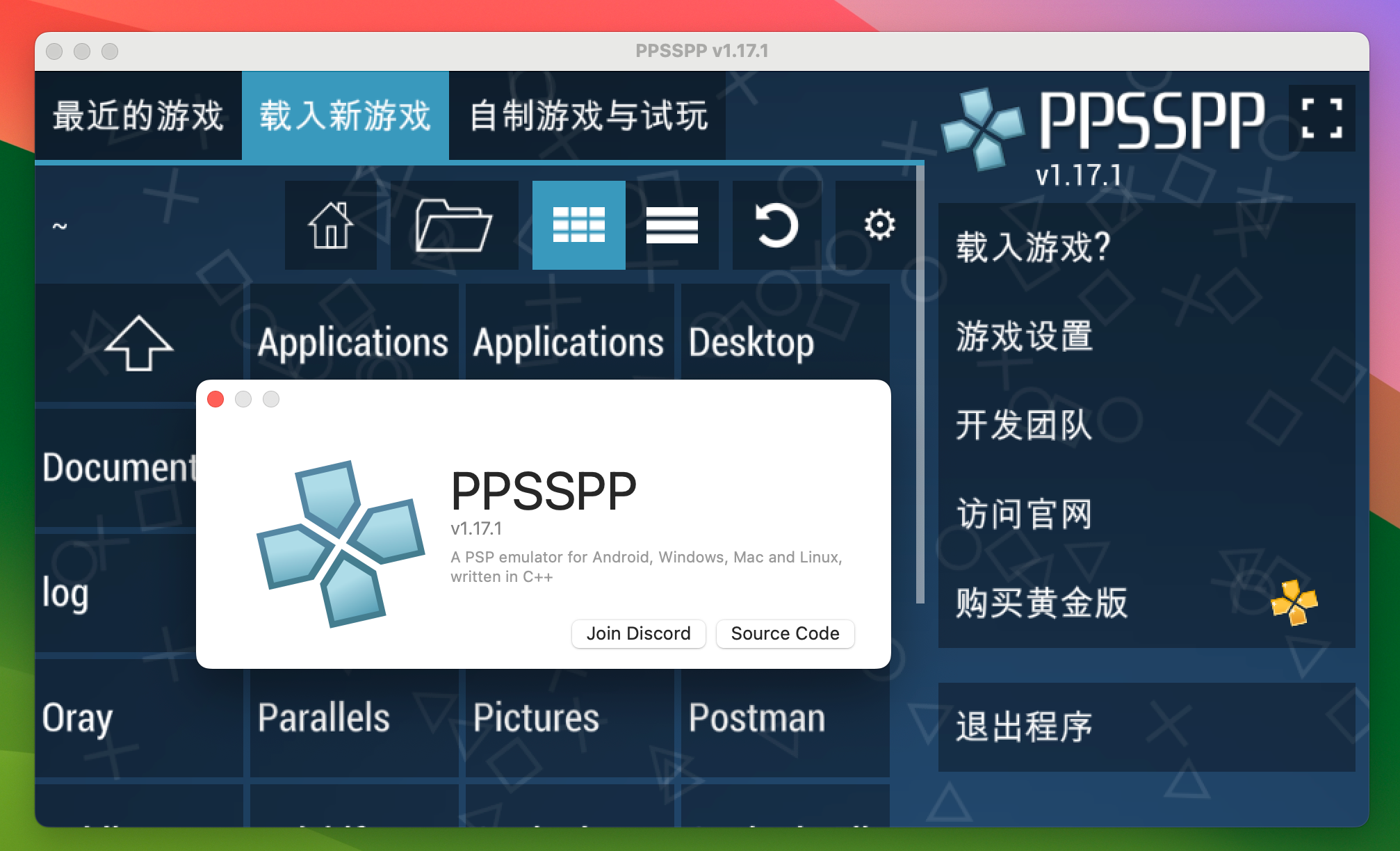Click the ~ path label
The height and width of the screenshot is (851, 1400).
(x=60, y=225)
